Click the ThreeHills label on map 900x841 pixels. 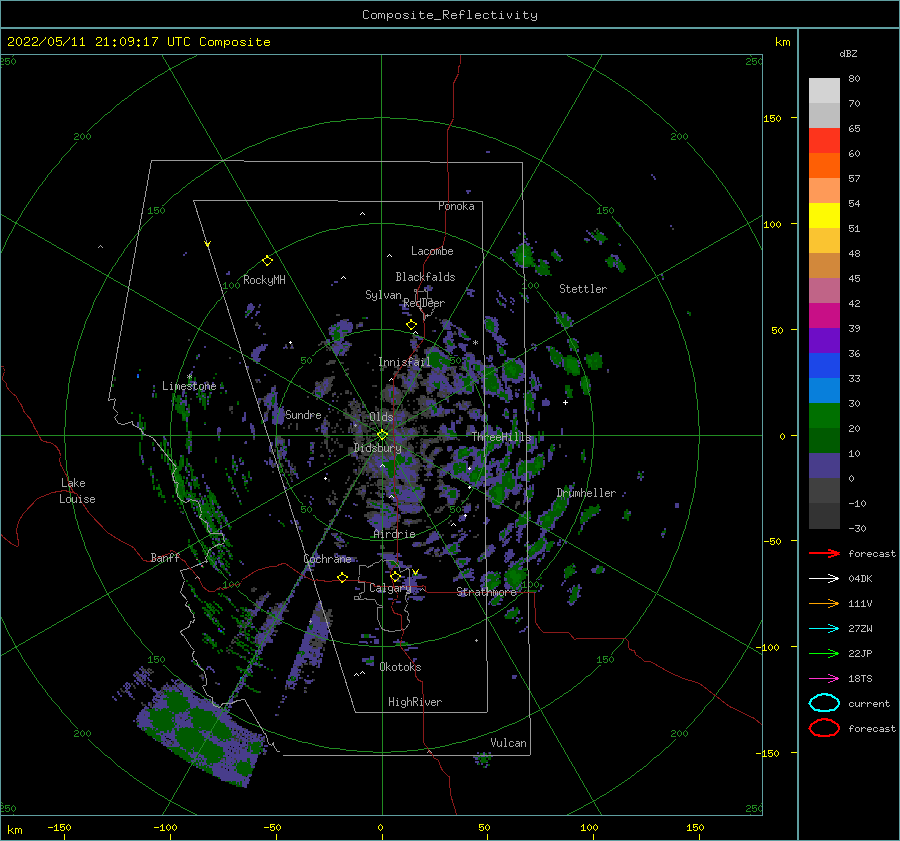pyautogui.click(x=501, y=437)
